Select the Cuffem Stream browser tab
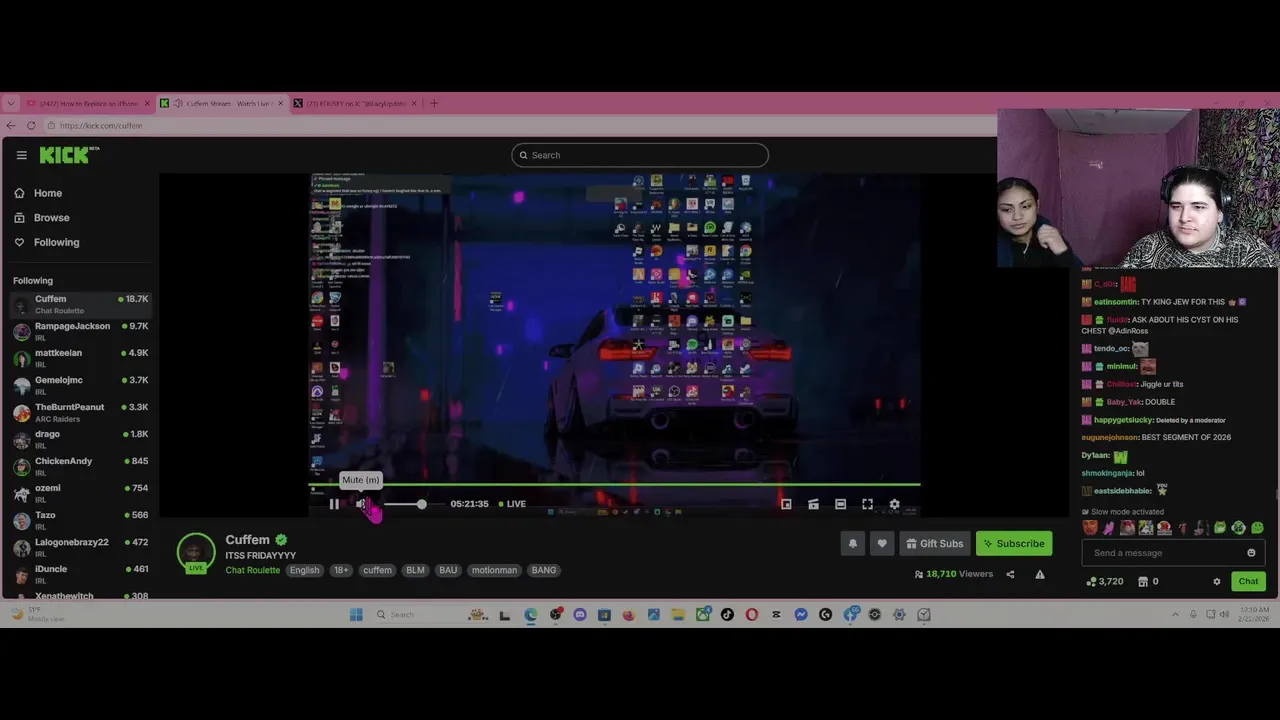Screen dimensions: 1280x720 click(222, 103)
